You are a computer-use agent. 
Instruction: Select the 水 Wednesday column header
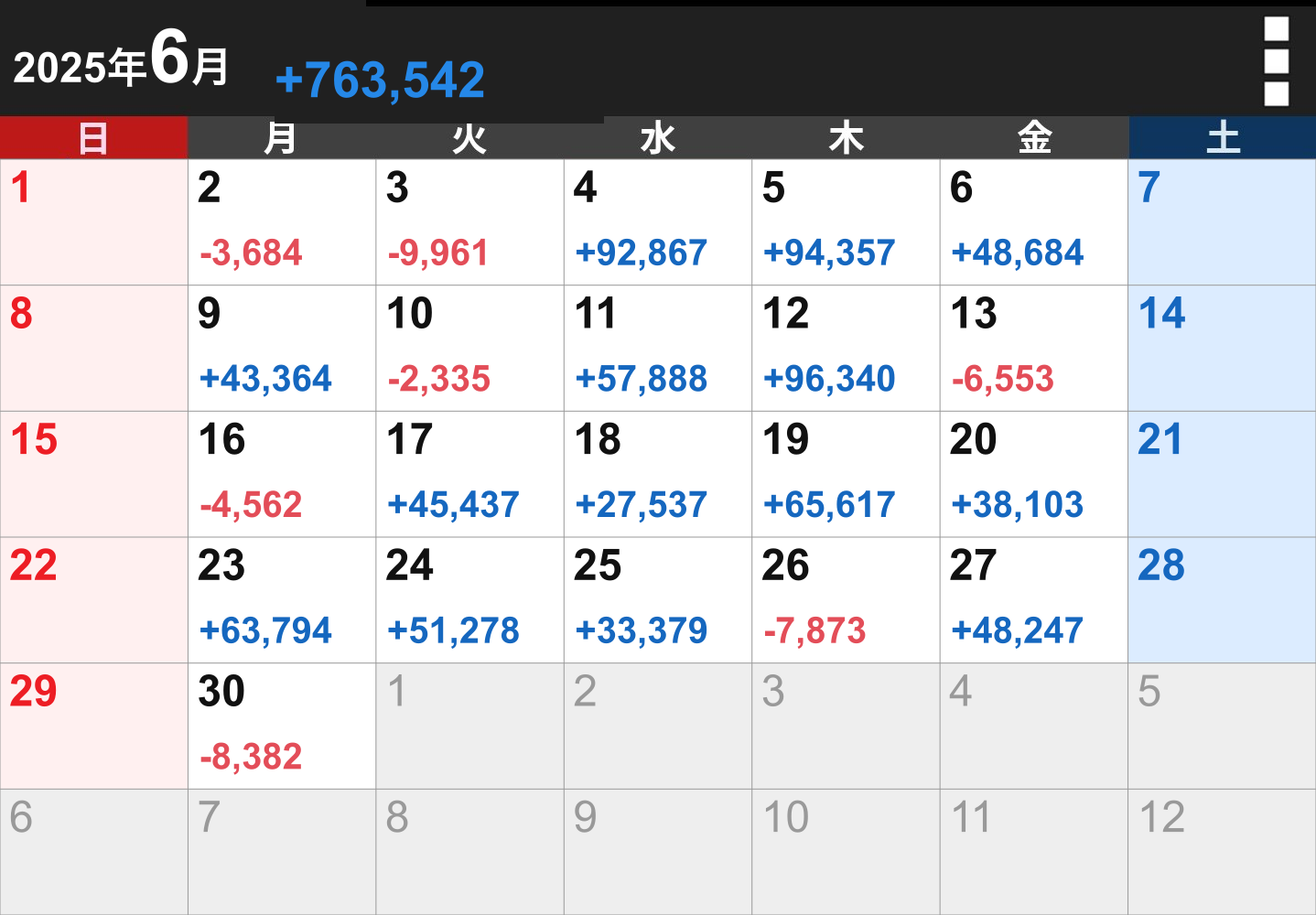[x=658, y=138]
